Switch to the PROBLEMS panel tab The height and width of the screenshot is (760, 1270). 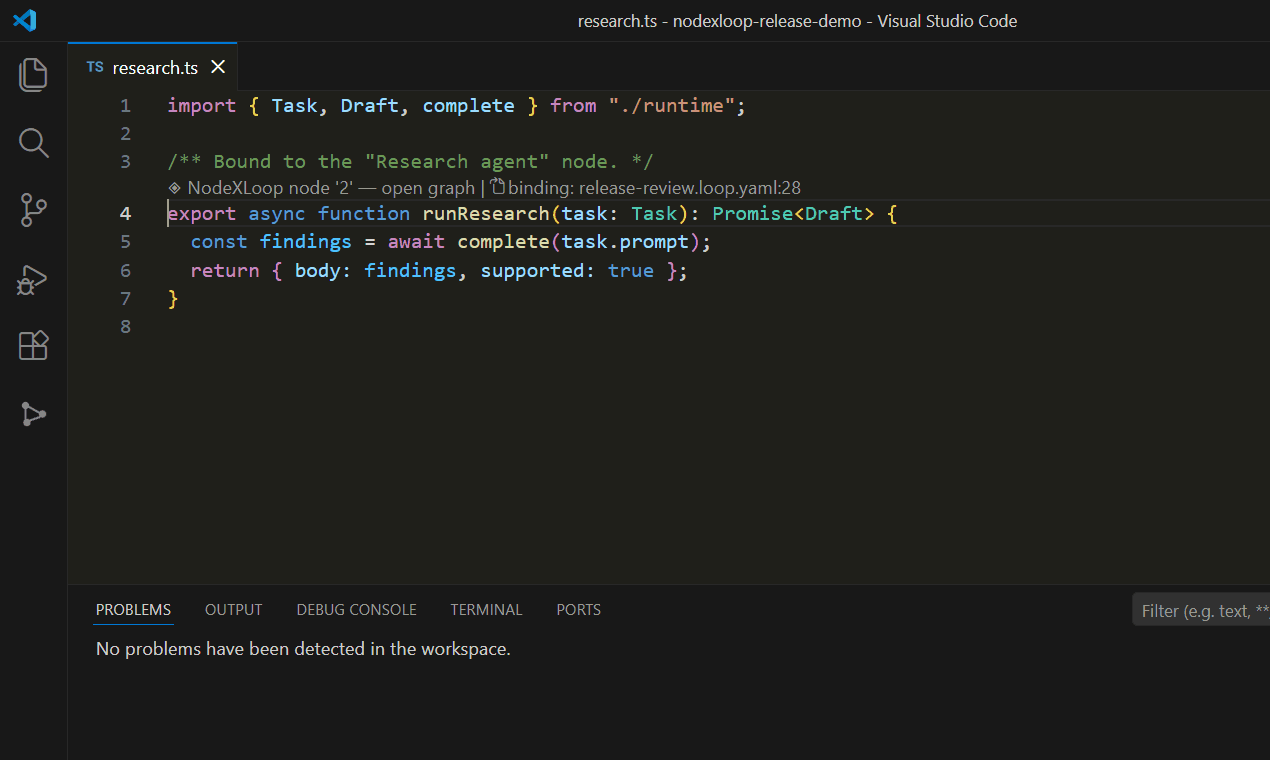133,609
